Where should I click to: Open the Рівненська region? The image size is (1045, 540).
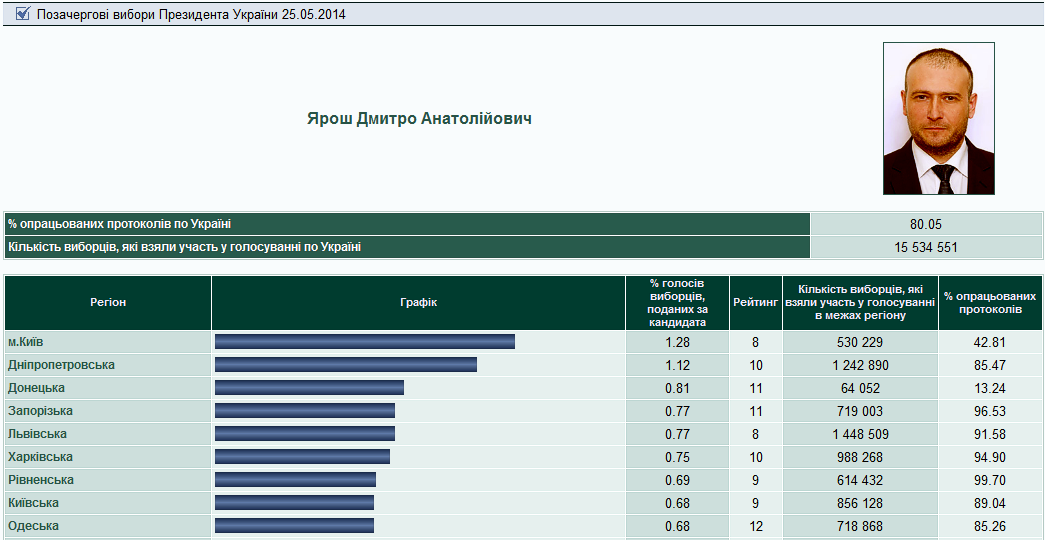pyautogui.click(x=41, y=480)
